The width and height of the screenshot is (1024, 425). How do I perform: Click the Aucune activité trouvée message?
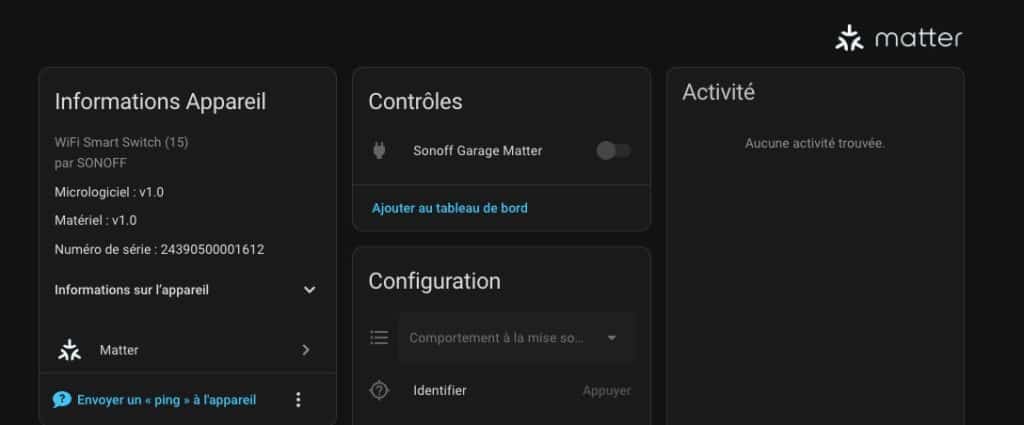[815, 144]
